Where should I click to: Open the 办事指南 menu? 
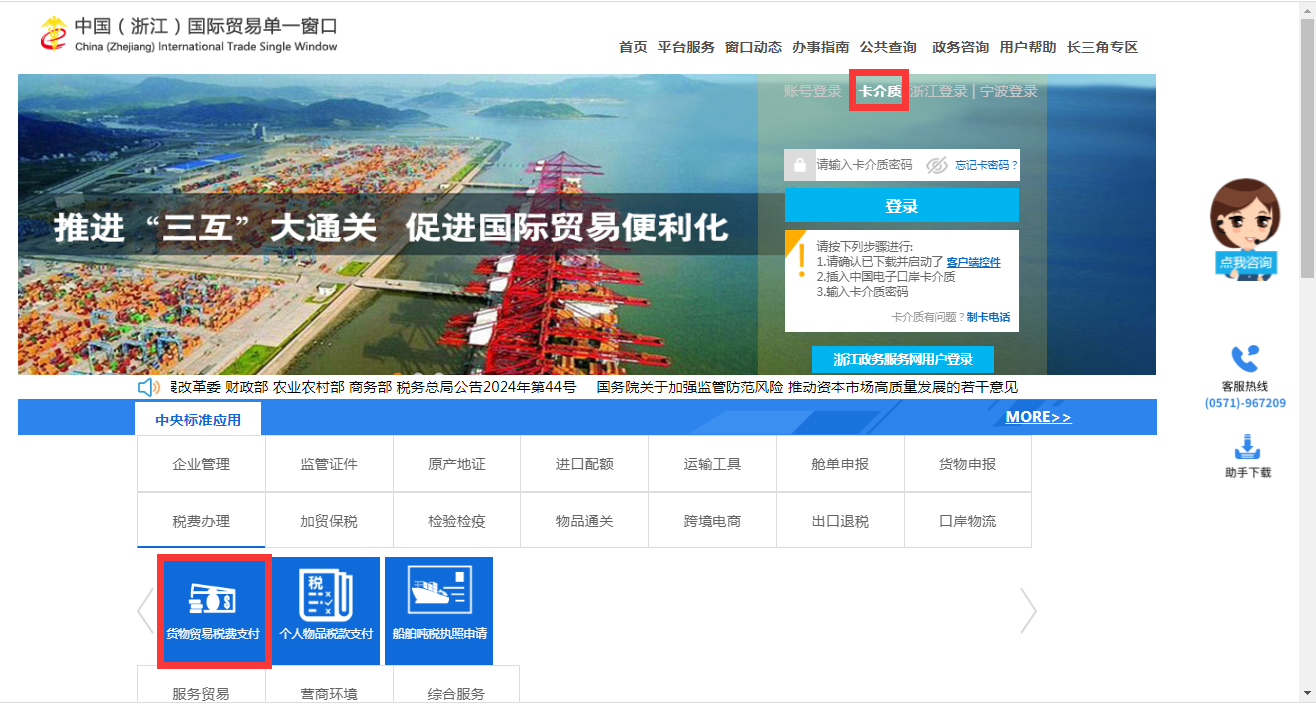(x=820, y=47)
